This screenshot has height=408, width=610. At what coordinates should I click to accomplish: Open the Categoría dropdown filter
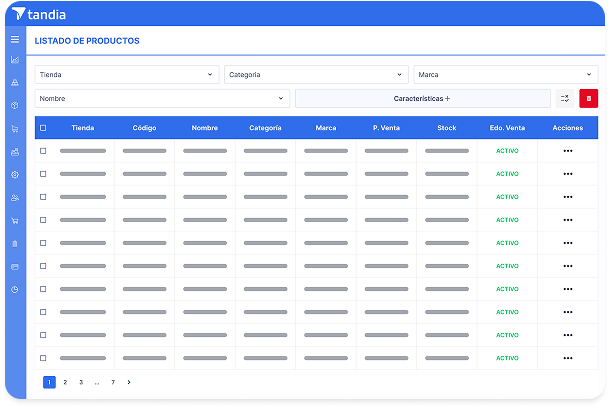point(316,75)
